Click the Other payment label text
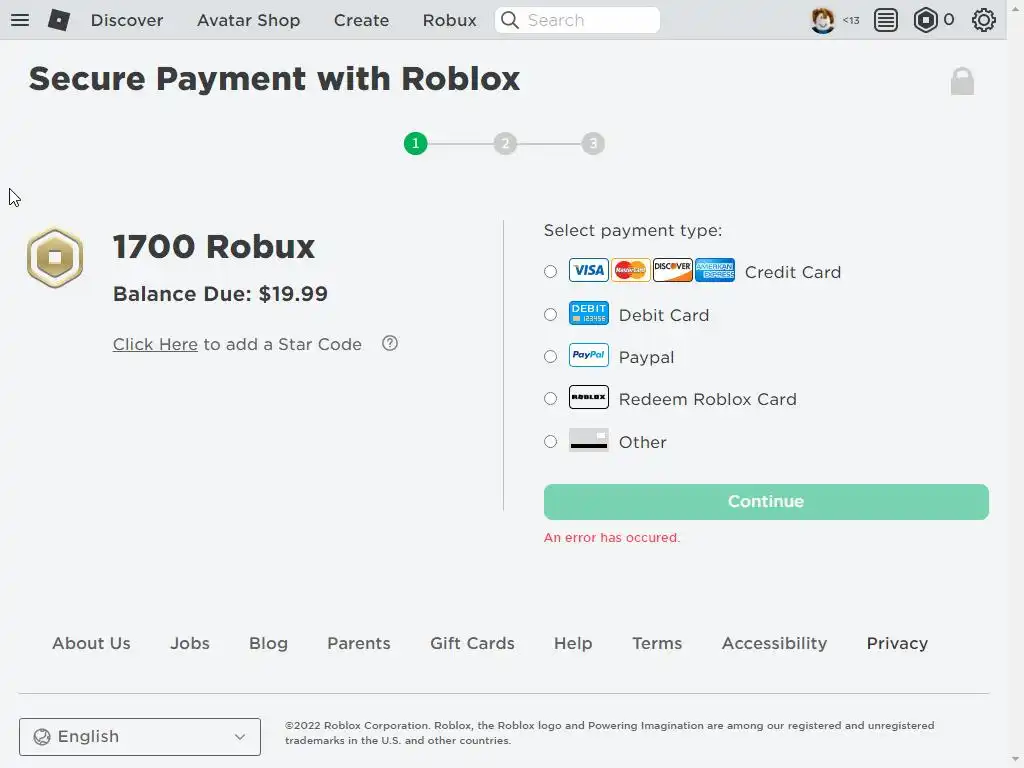The width and height of the screenshot is (1024, 768). pyautogui.click(x=643, y=442)
